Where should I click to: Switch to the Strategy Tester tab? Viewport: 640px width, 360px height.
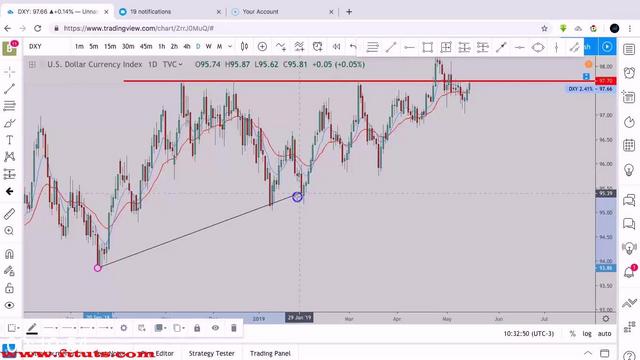(211, 353)
